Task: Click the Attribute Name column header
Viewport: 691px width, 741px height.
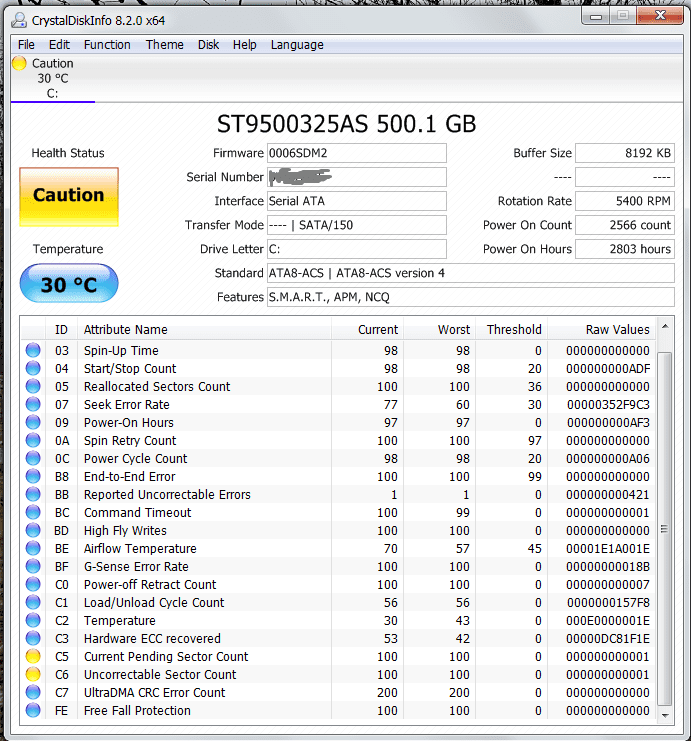Action: 204,329
